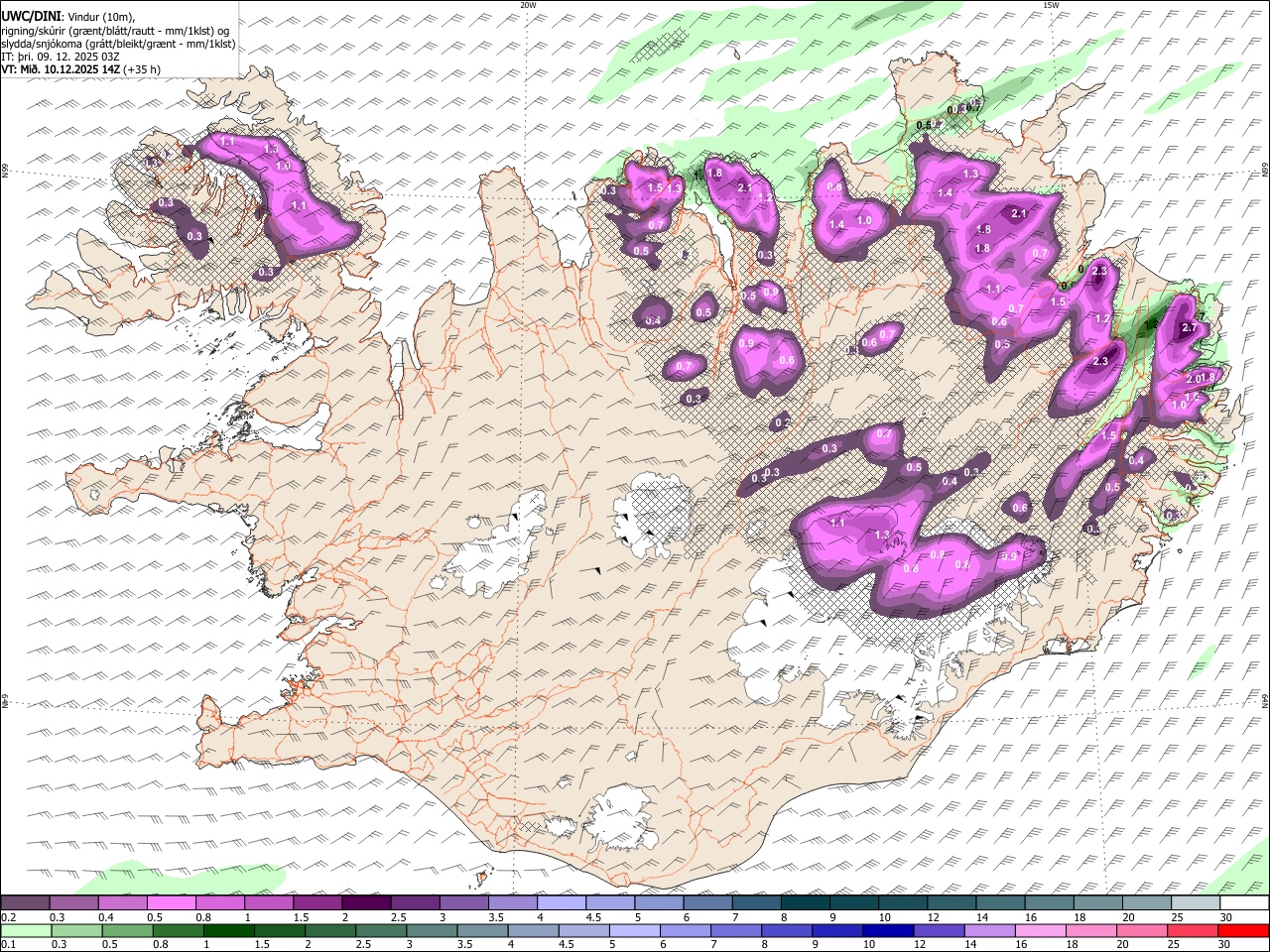Click the "Vindur (10m)" text in the title box

[100, 16]
